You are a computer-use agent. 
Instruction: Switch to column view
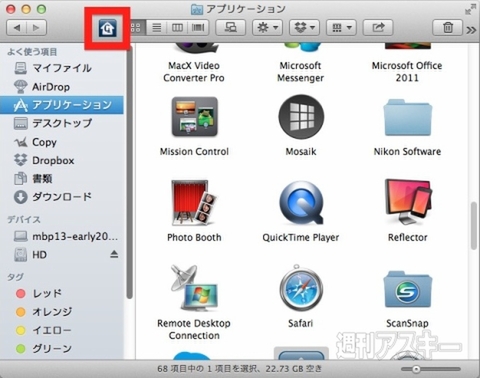click(177, 28)
